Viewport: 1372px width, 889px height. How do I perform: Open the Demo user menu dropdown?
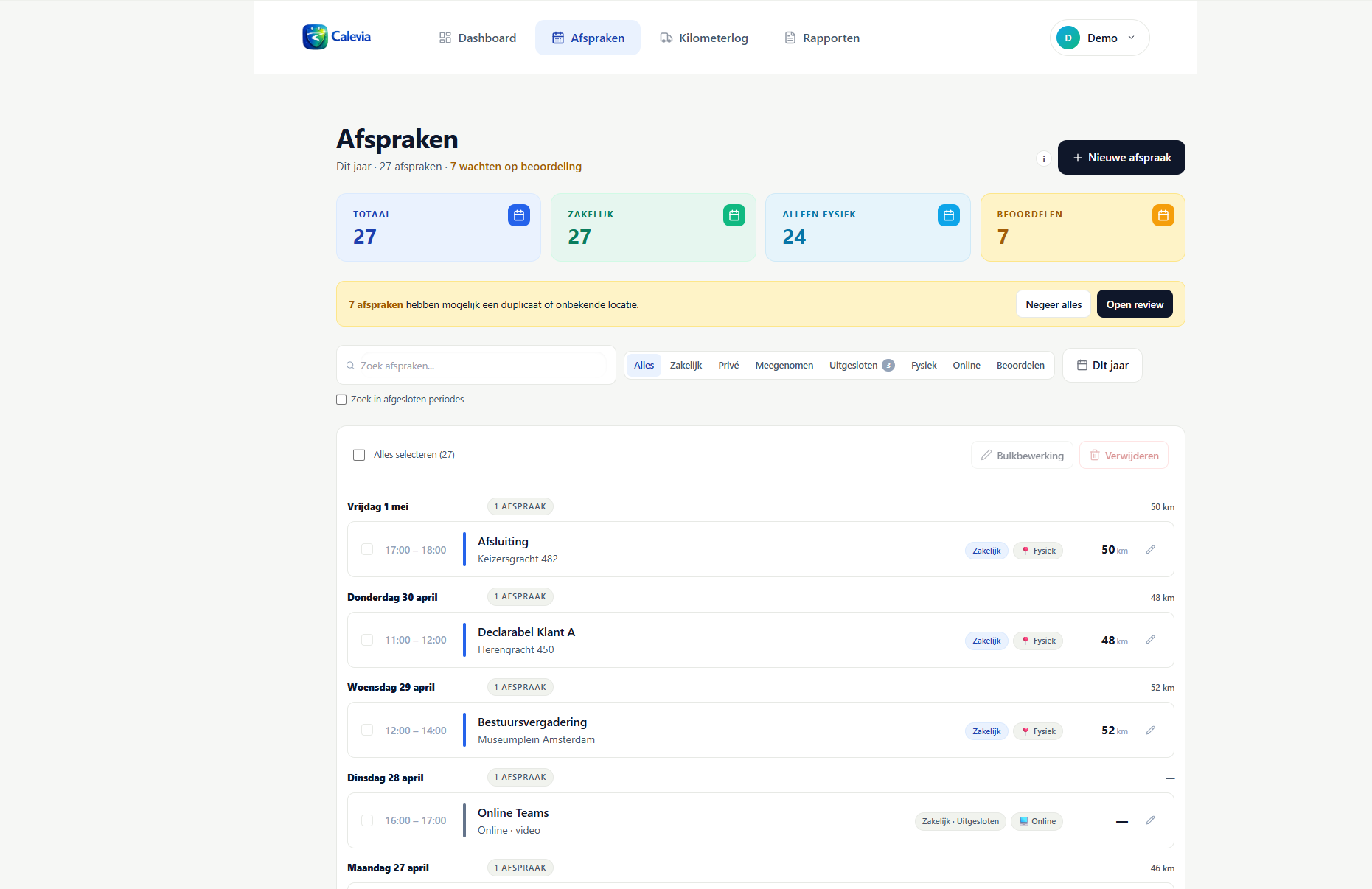(x=1099, y=38)
